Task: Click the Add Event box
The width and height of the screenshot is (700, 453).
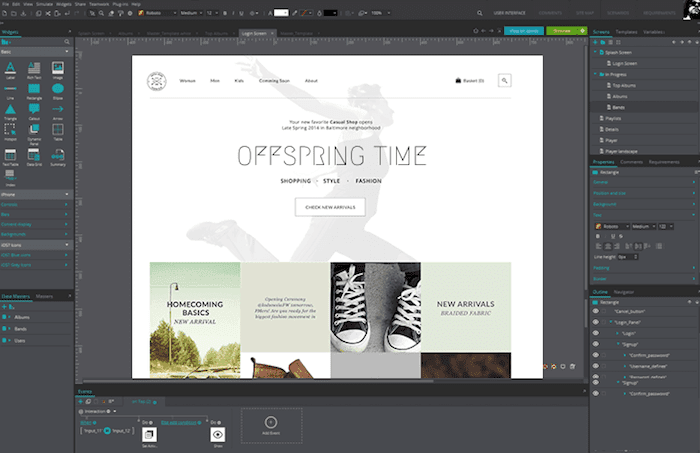Action: (271, 425)
